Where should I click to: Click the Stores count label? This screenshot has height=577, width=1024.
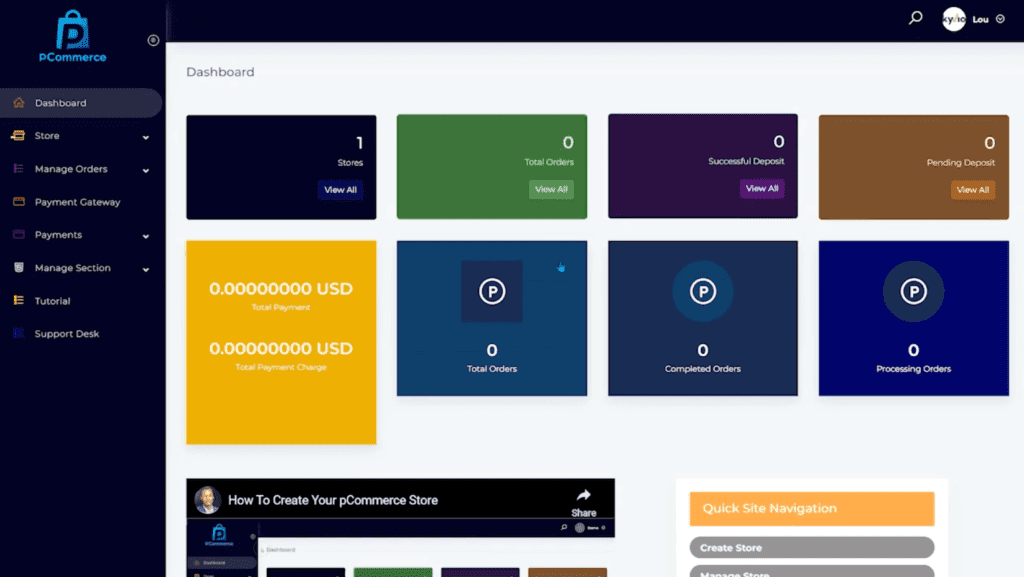coord(350,163)
